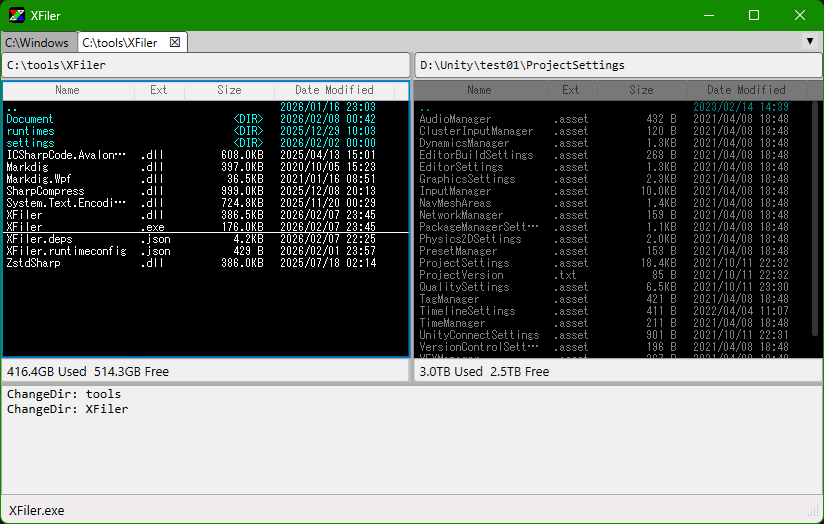The width and height of the screenshot is (824, 524).
Task: Select the parent directory '..' in right pane
Action: [x=613, y=107]
